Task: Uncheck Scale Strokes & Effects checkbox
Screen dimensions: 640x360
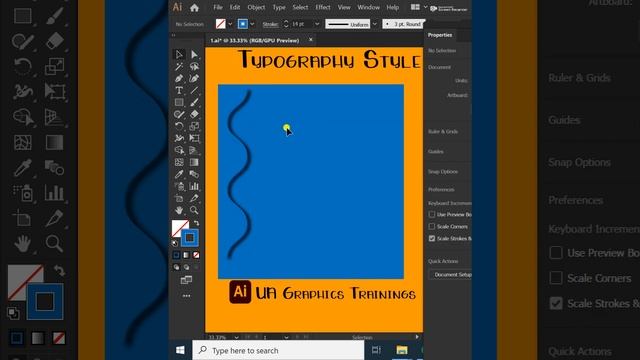Action: (x=432, y=238)
